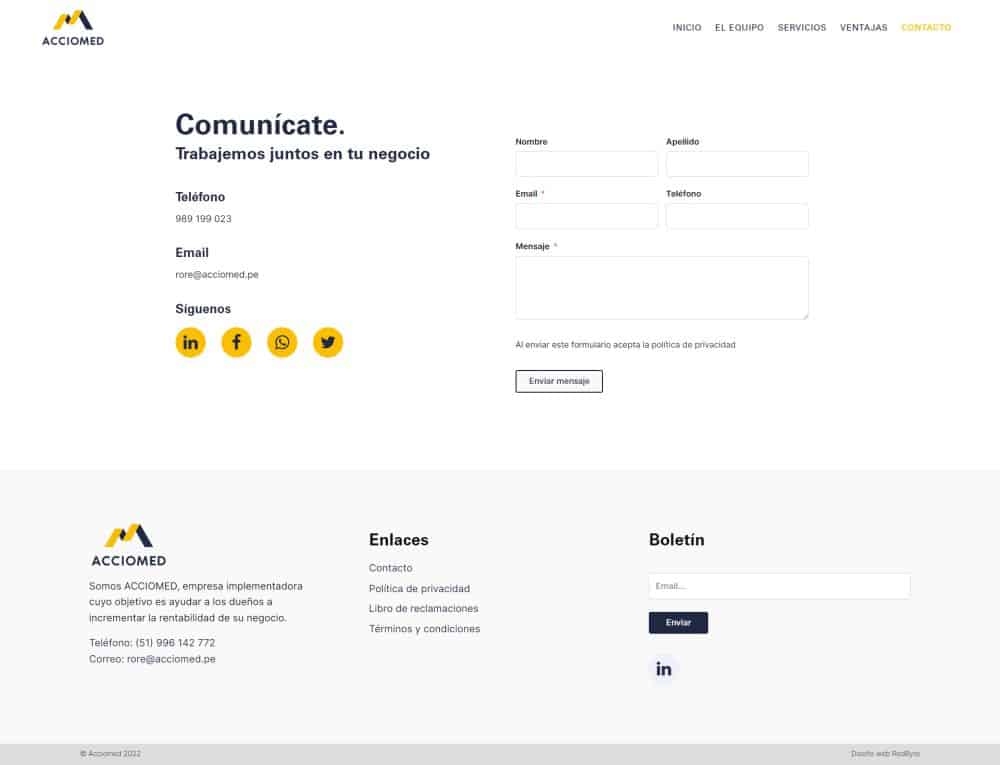This screenshot has height=765, width=1000.
Task: Navigate to SERVICIOS in the top menu
Action: coord(802,28)
